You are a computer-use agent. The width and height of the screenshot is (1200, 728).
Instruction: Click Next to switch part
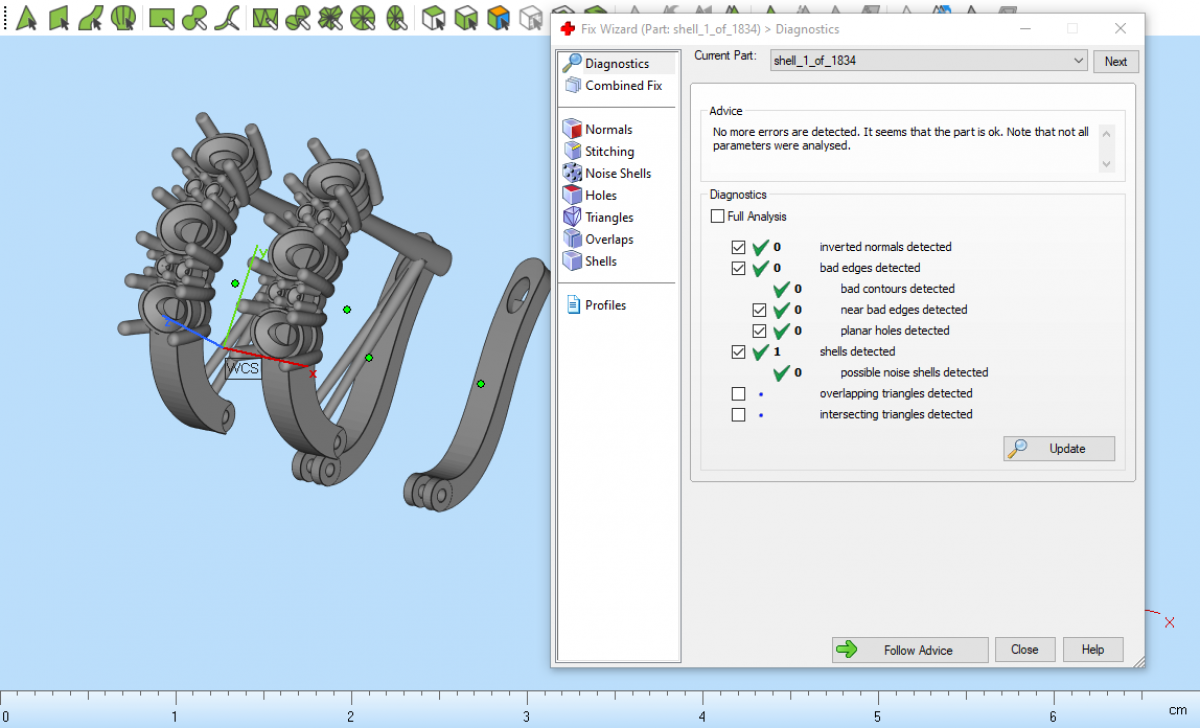click(x=1115, y=61)
